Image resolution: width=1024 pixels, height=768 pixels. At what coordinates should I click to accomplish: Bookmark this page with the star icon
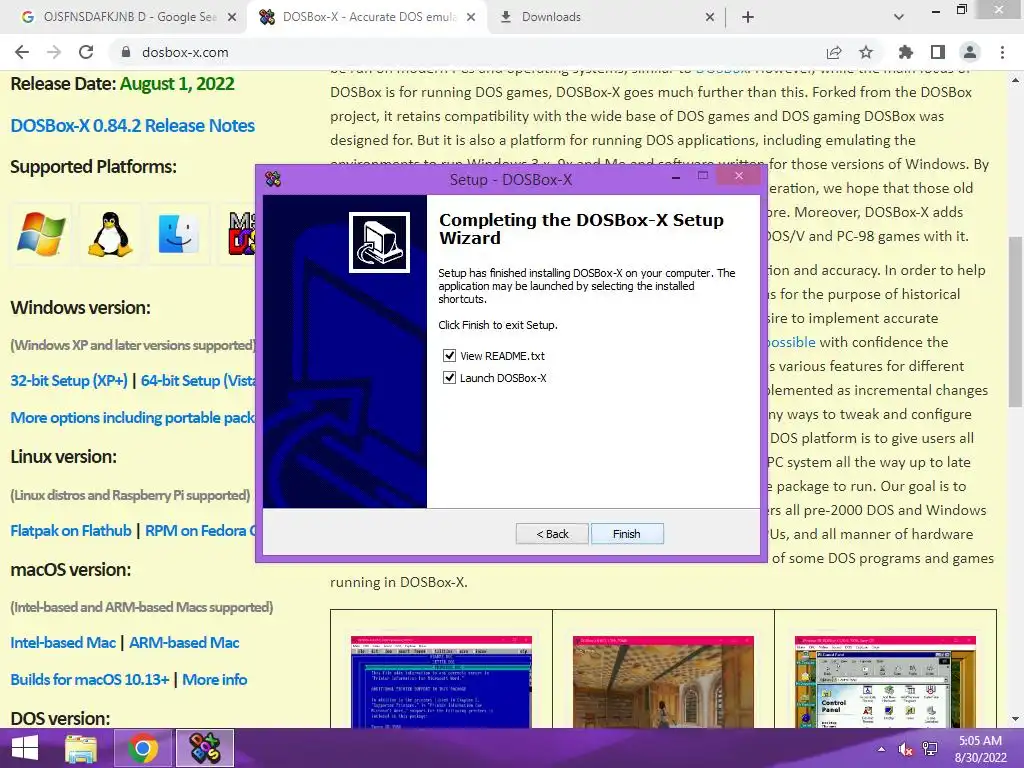pyautogui.click(x=866, y=52)
